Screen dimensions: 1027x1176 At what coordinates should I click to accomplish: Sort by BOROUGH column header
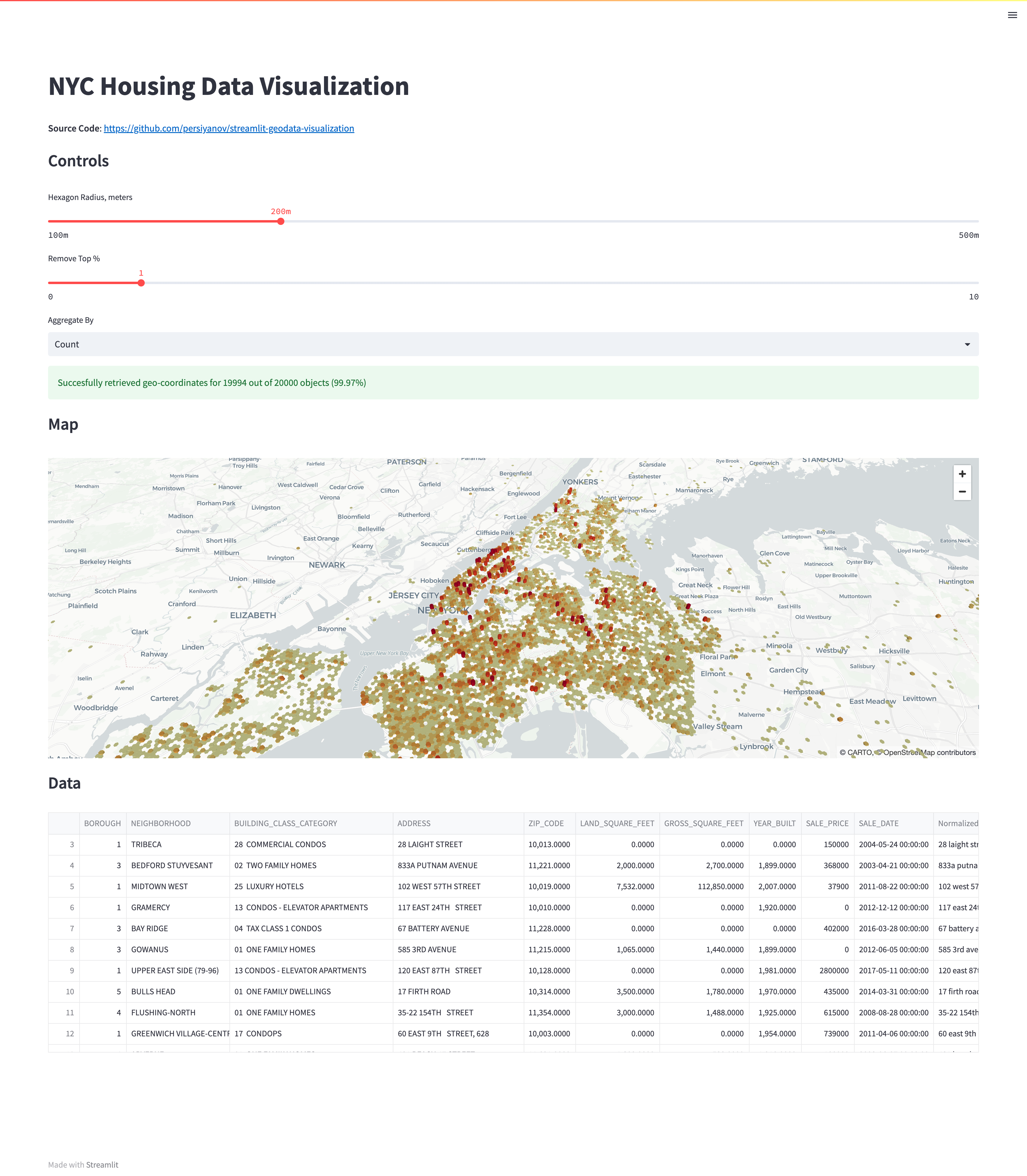tap(103, 823)
